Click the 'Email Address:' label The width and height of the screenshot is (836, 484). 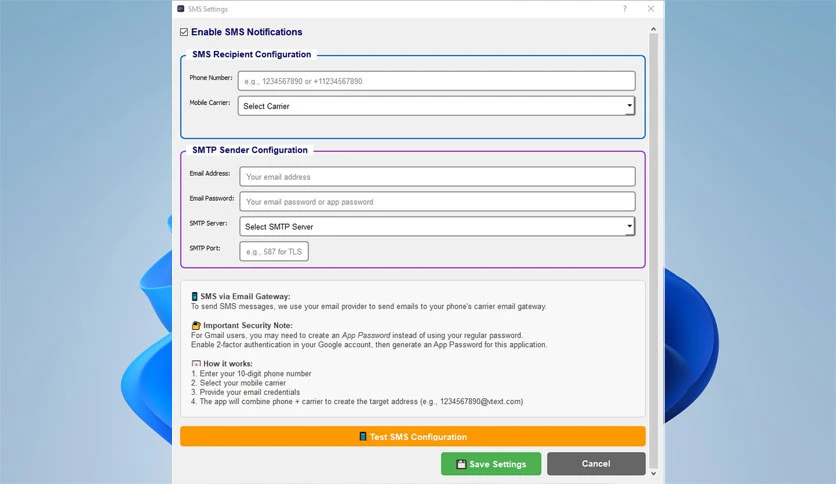210,173
